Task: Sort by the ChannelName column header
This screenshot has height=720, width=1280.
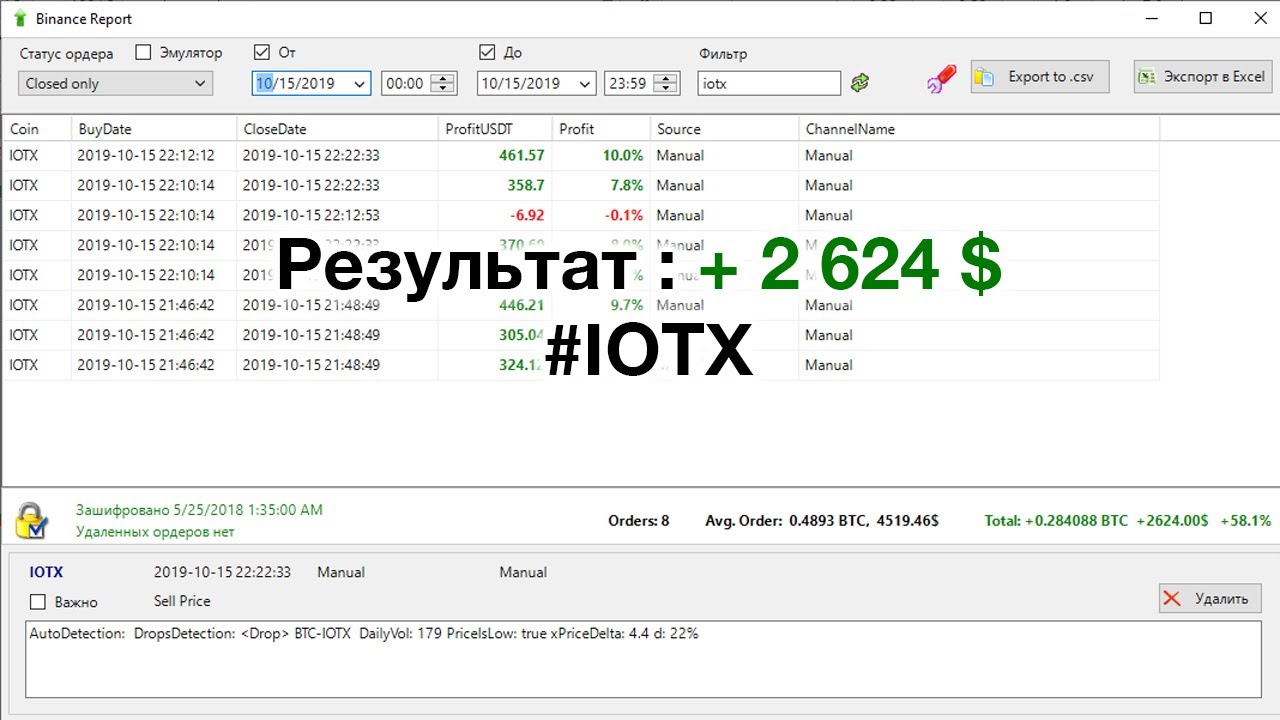Action: pyautogui.click(x=979, y=129)
